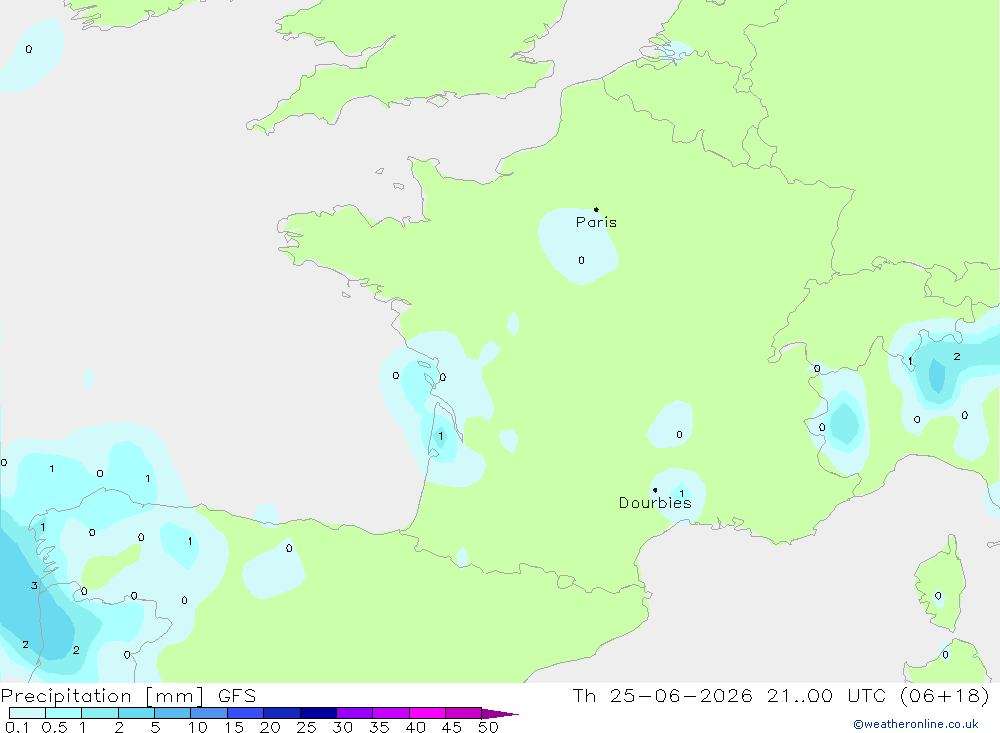The height and width of the screenshot is (733, 1000).
Task: Select the legend label '50'
Action: (488, 727)
